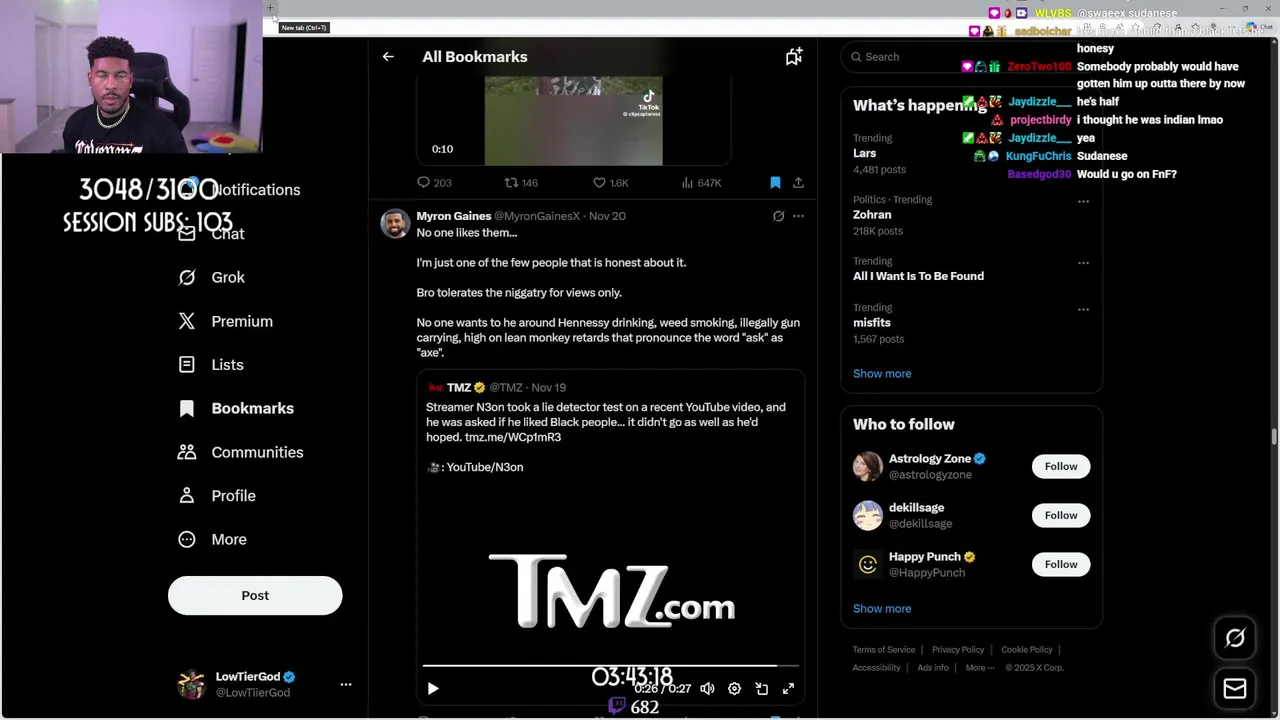Image resolution: width=1280 pixels, height=720 pixels.
Task: Open replies on the post with 203 comments
Action: click(x=434, y=183)
